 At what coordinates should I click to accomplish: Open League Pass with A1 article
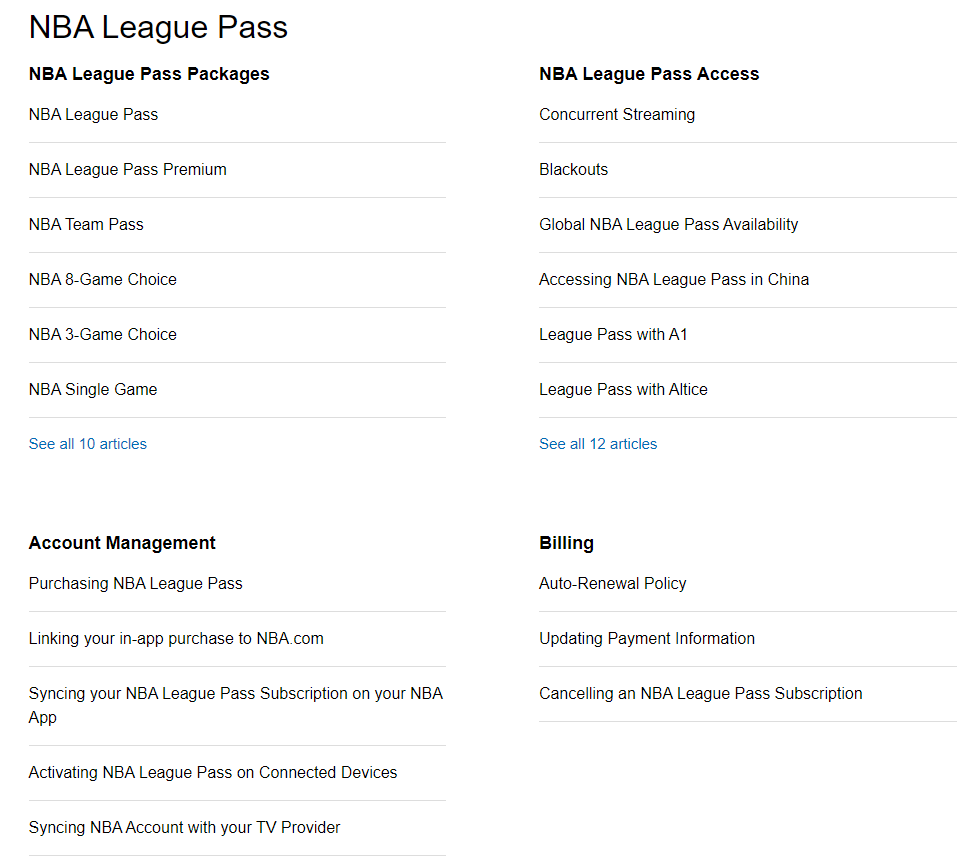coord(613,334)
